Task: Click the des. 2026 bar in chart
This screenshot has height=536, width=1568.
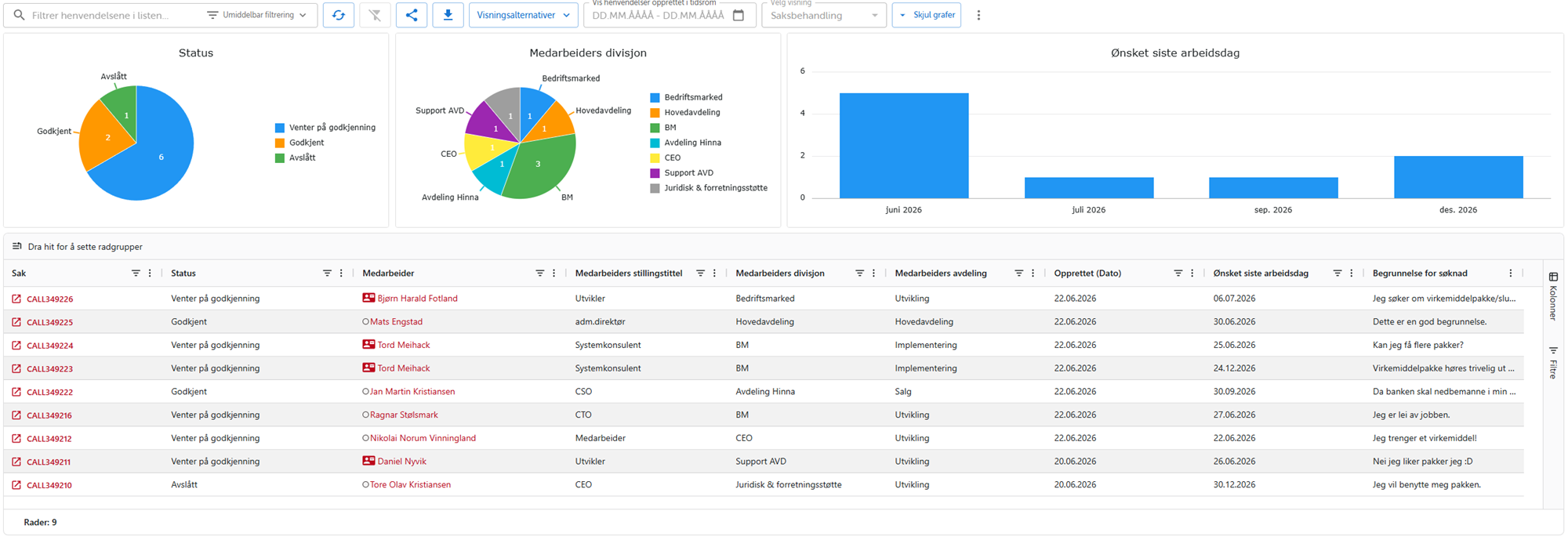Action: 1458,177
